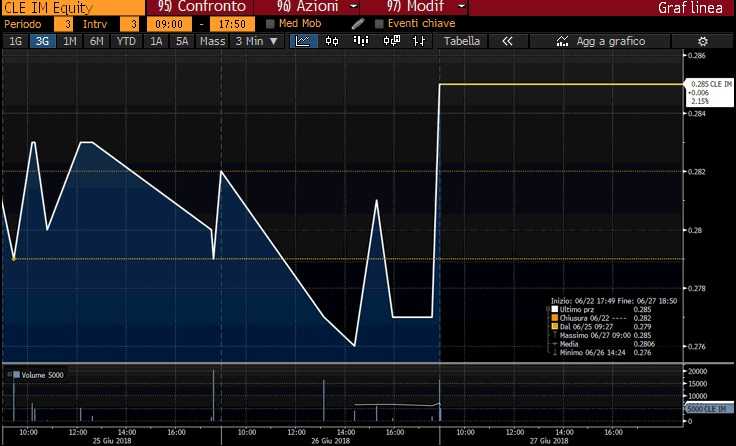The image size is (736, 446).
Task: Select the candle with annotation chart icon
Action: click(x=391, y=41)
